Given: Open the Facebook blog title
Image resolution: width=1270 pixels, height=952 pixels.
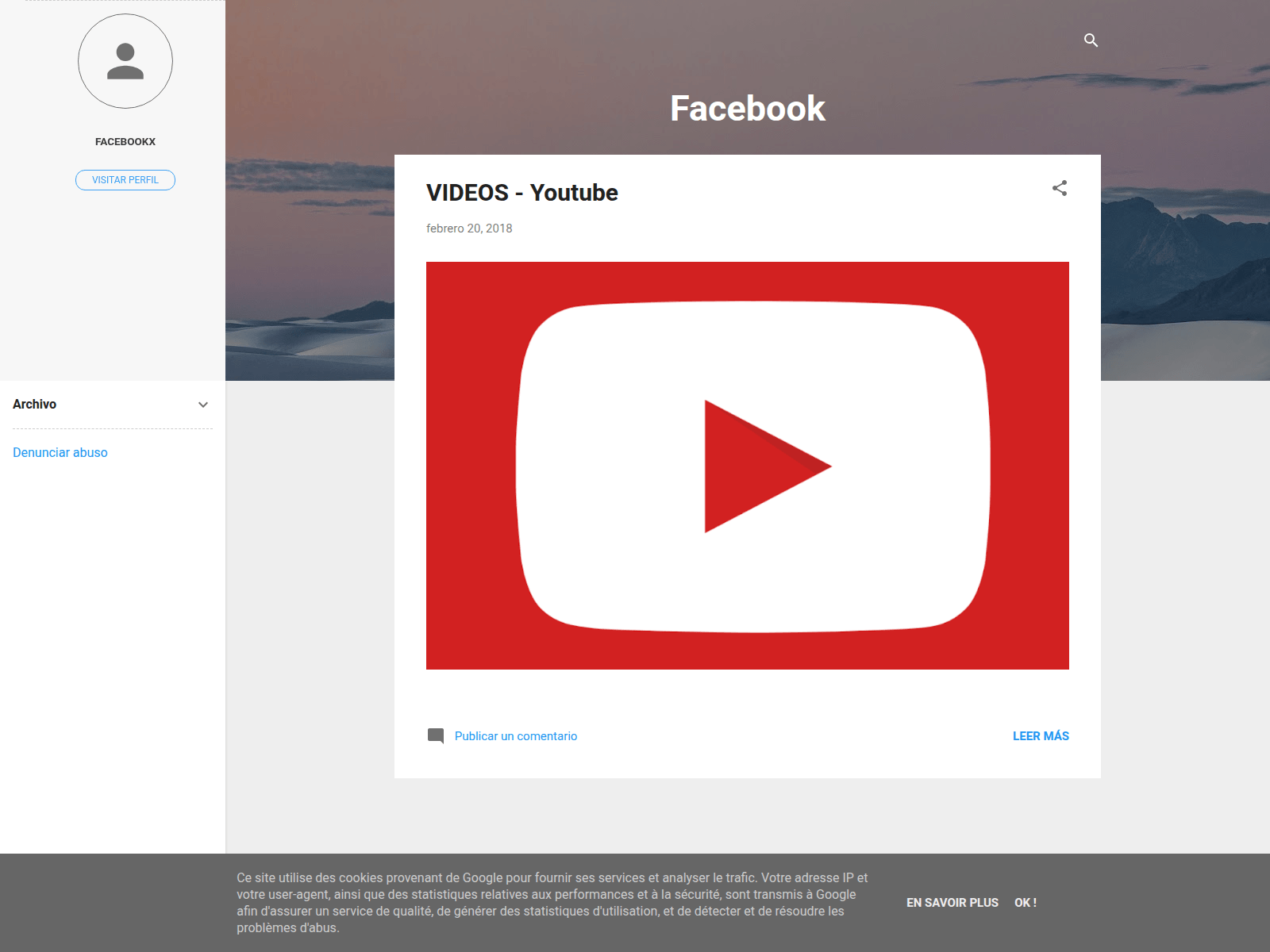Looking at the screenshot, I should (748, 109).
